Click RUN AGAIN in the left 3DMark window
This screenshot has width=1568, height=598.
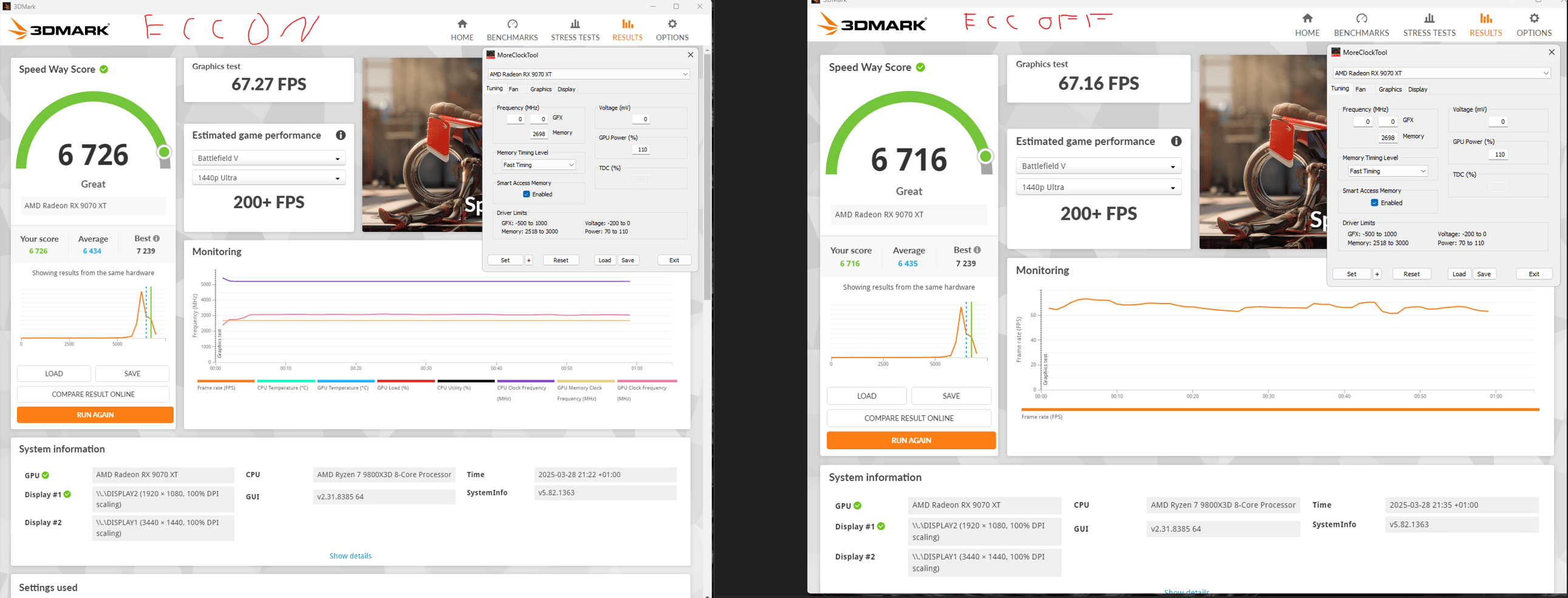tap(95, 415)
